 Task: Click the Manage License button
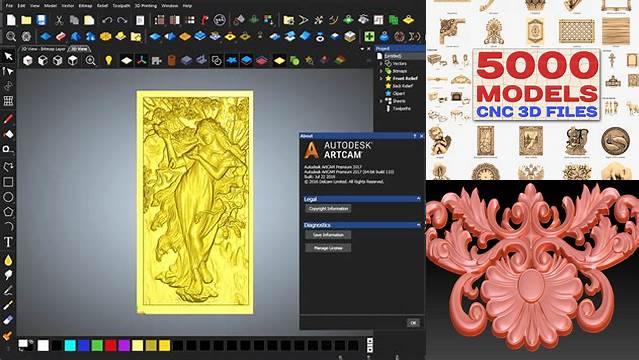[x=328, y=248]
